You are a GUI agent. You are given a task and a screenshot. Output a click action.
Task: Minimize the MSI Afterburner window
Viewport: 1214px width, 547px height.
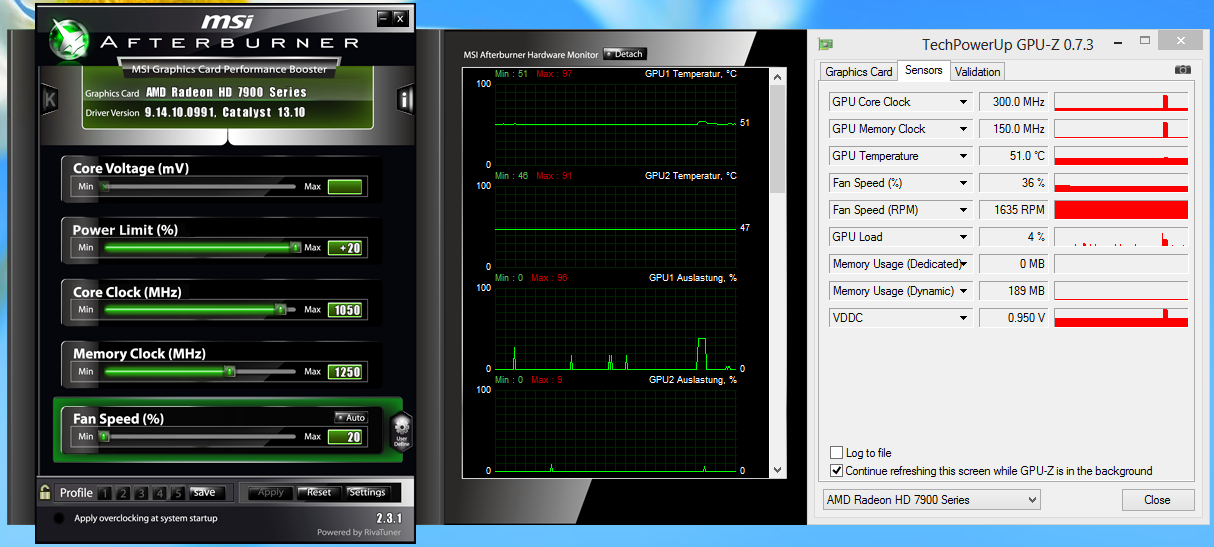click(x=383, y=18)
